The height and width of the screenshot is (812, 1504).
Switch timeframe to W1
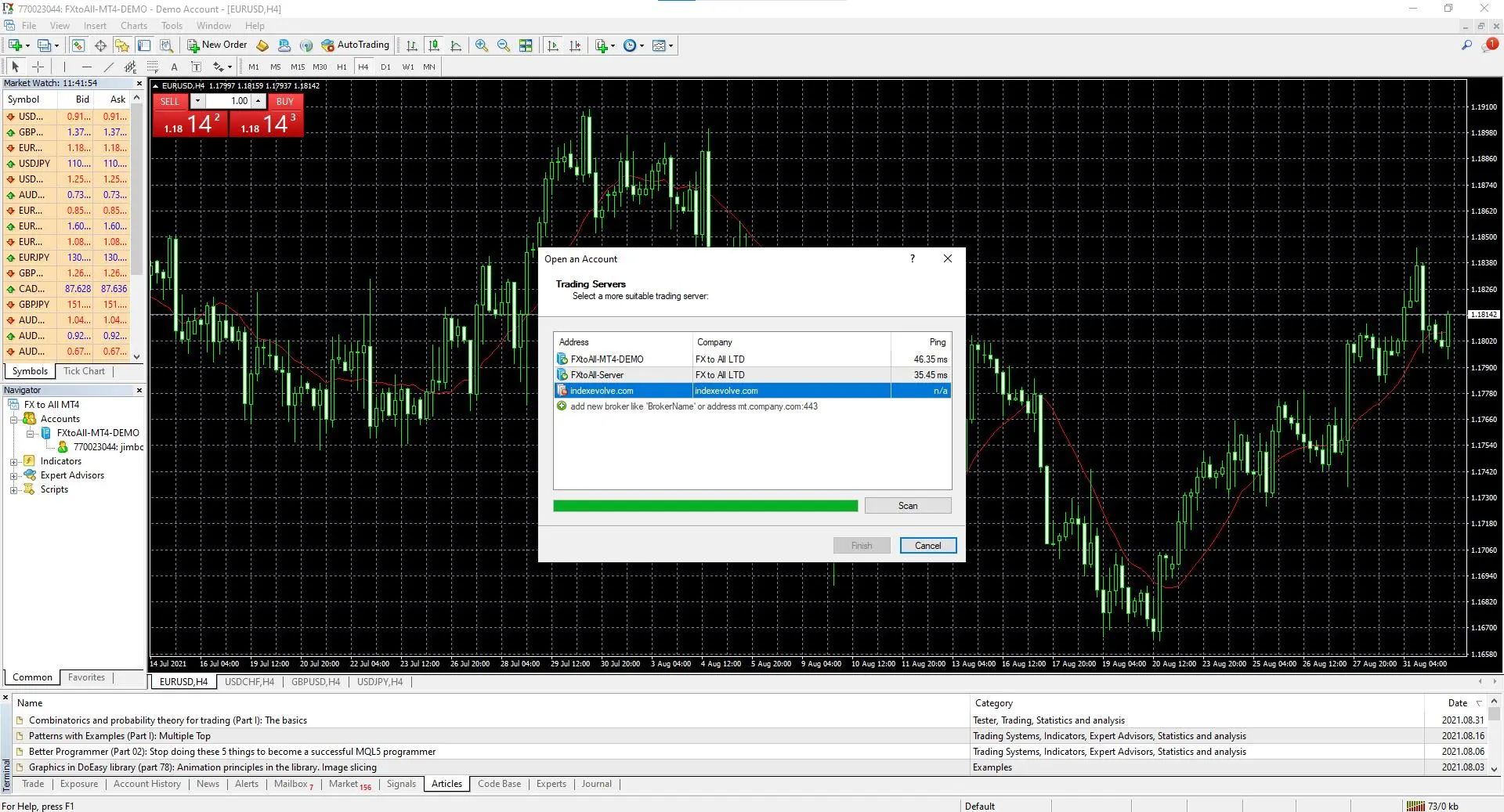tap(408, 67)
